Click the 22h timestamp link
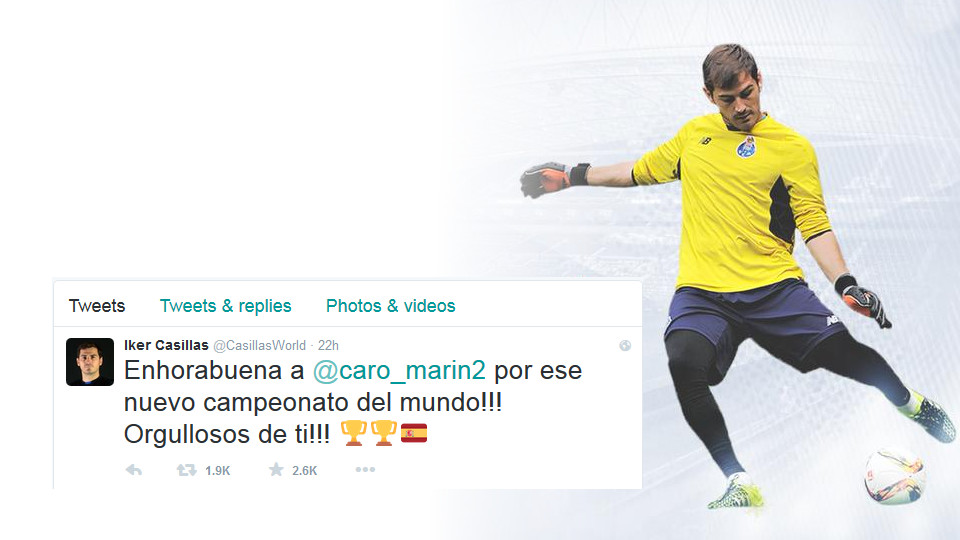Image resolution: width=960 pixels, height=540 pixels. [328, 345]
